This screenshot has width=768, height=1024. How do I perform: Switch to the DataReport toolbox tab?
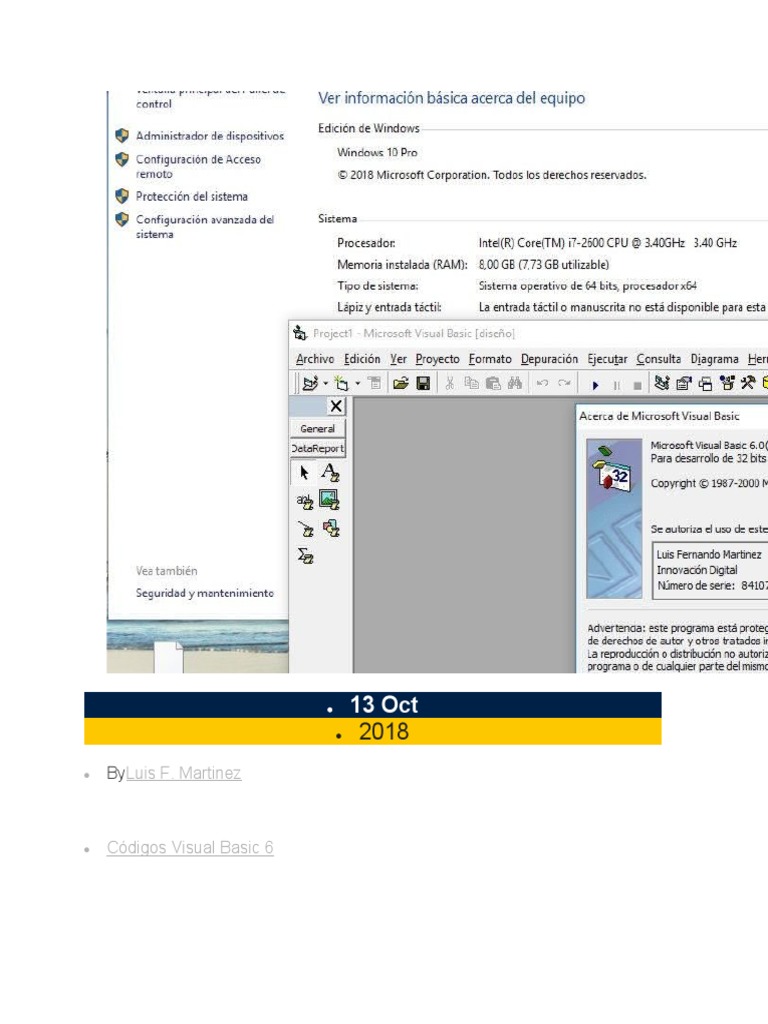point(317,448)
